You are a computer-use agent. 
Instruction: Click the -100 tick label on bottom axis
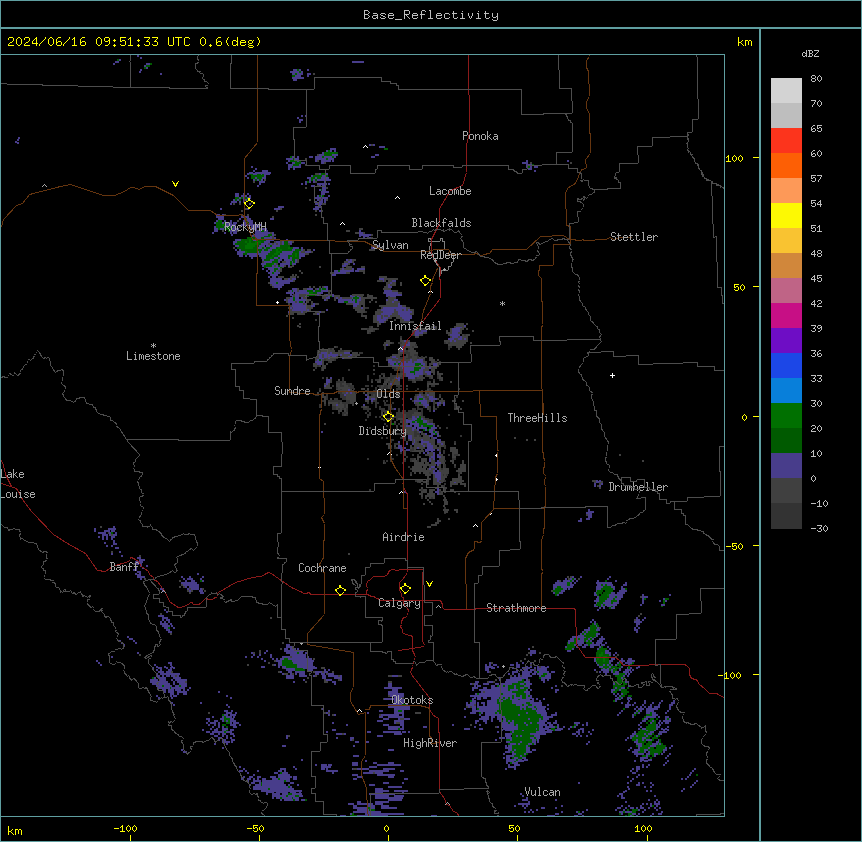[125, 828]
